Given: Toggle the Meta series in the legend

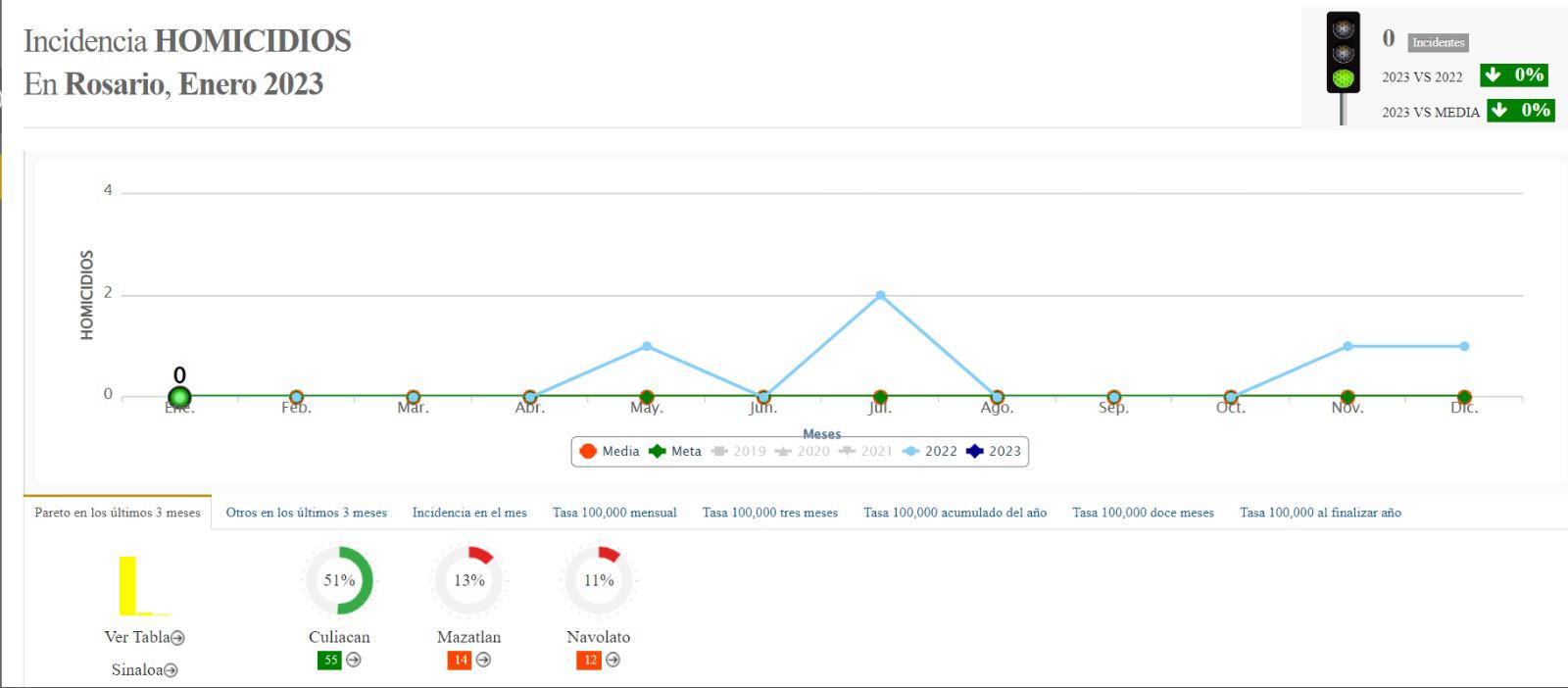Looking at the screenshot, I should point(675,452).
